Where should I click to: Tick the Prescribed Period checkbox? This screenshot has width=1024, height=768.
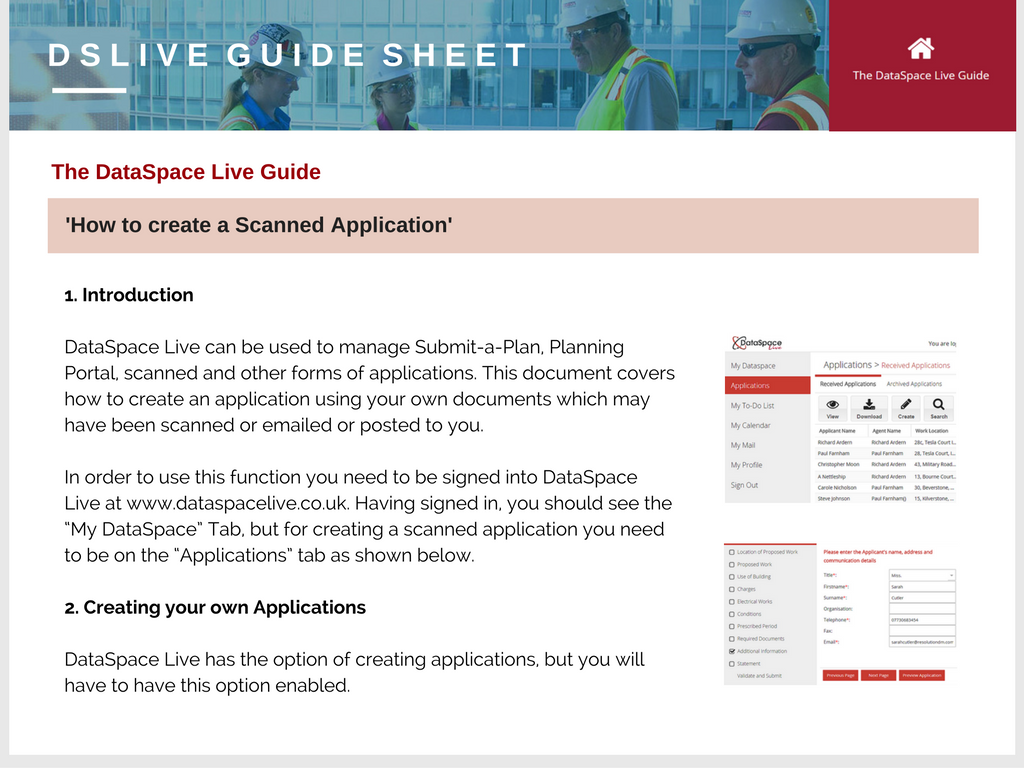[731, 626]
